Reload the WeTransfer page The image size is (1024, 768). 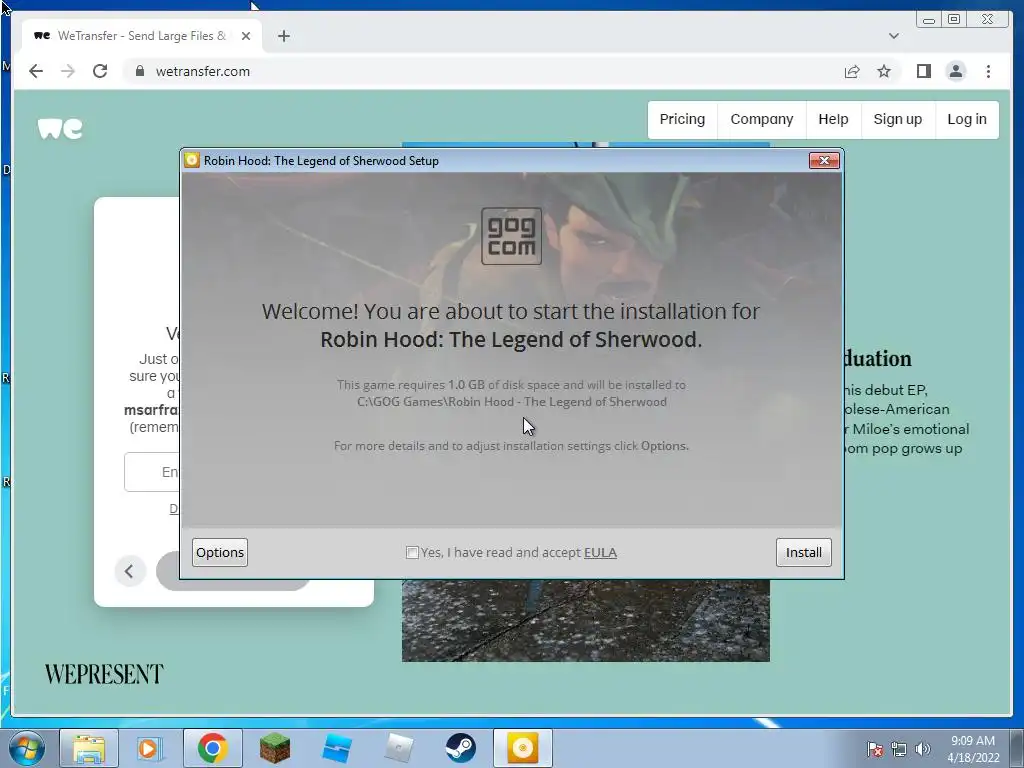pos(100,71)
